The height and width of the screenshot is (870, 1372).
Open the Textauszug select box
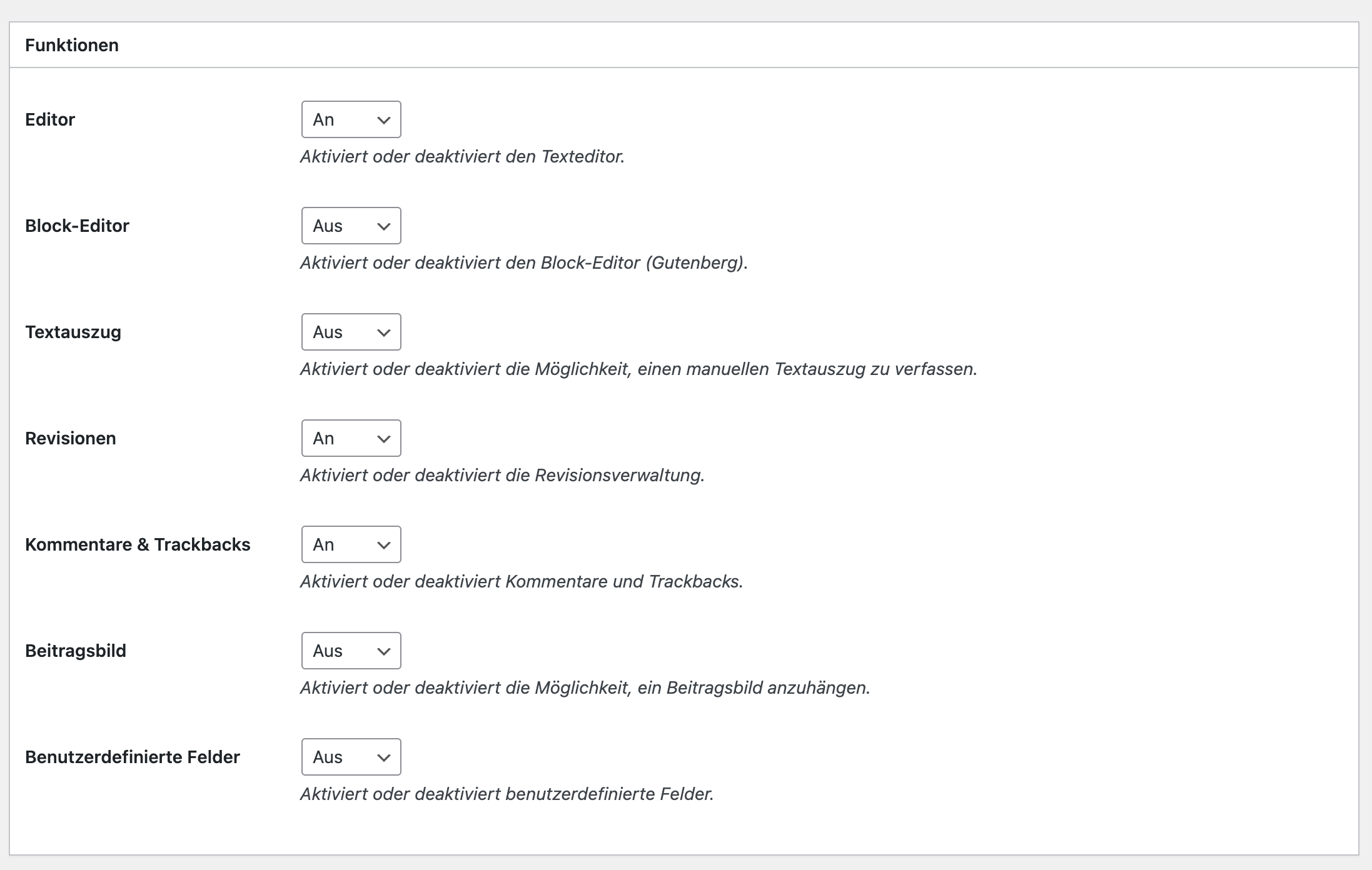(x=351, y=332)
